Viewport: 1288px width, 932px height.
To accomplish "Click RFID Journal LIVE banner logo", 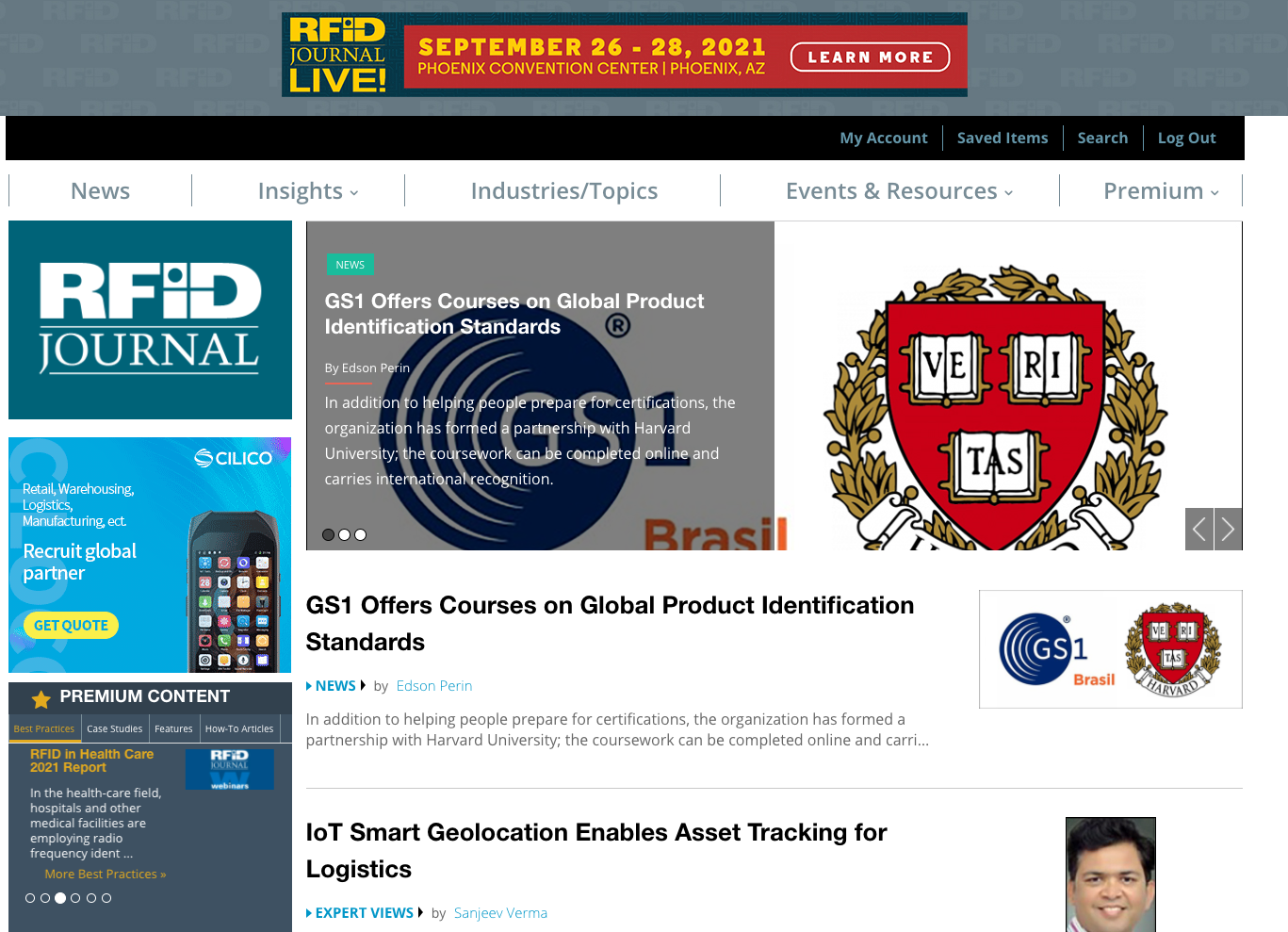I will [x=338, y=55].
